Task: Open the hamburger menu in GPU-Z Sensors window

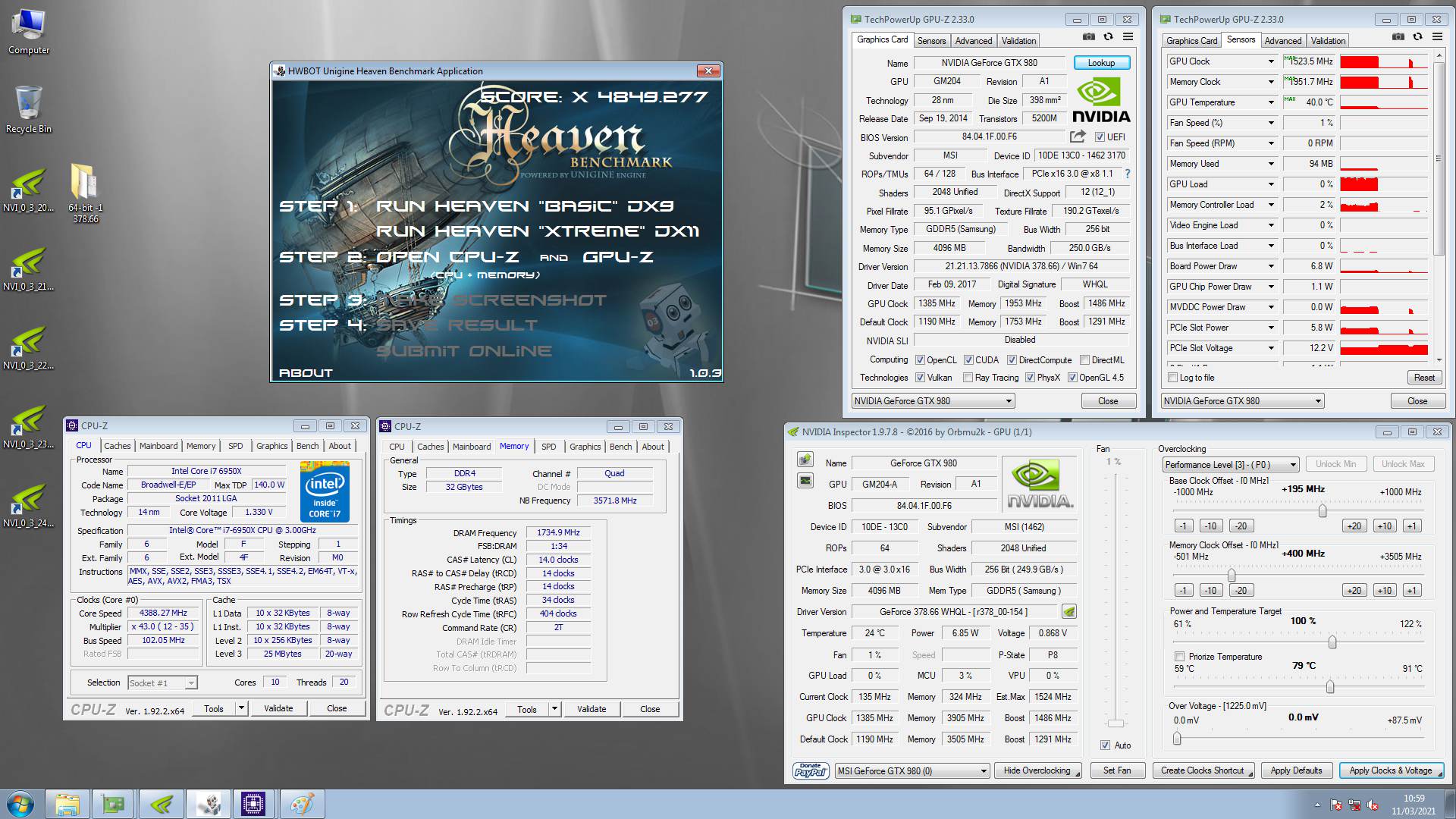Action: [x=1437, y=37]
